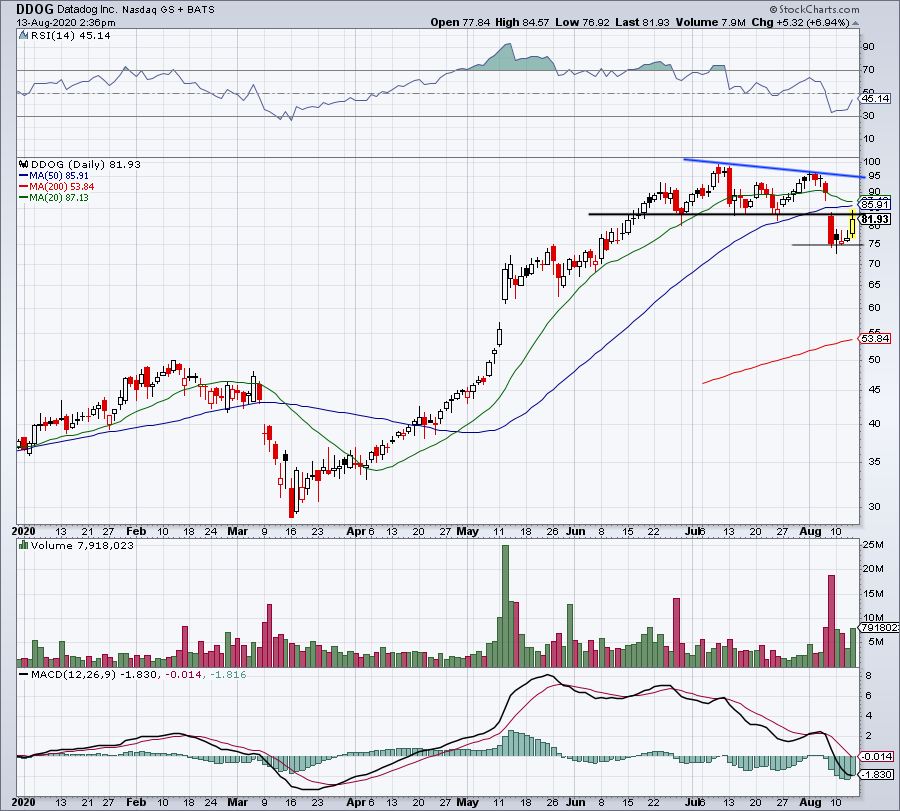900x811 pixels.
Task: Click the May label on price chart axis
Action: tap(467, 531)
